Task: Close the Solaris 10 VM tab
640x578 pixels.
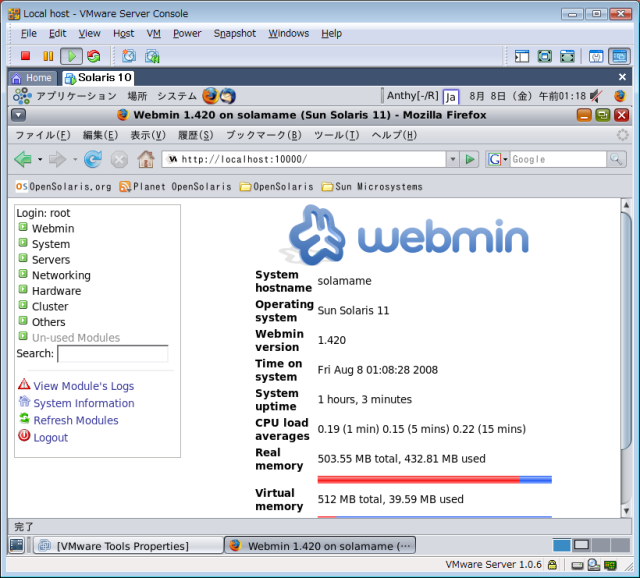Action: click(x=622, y=77)
